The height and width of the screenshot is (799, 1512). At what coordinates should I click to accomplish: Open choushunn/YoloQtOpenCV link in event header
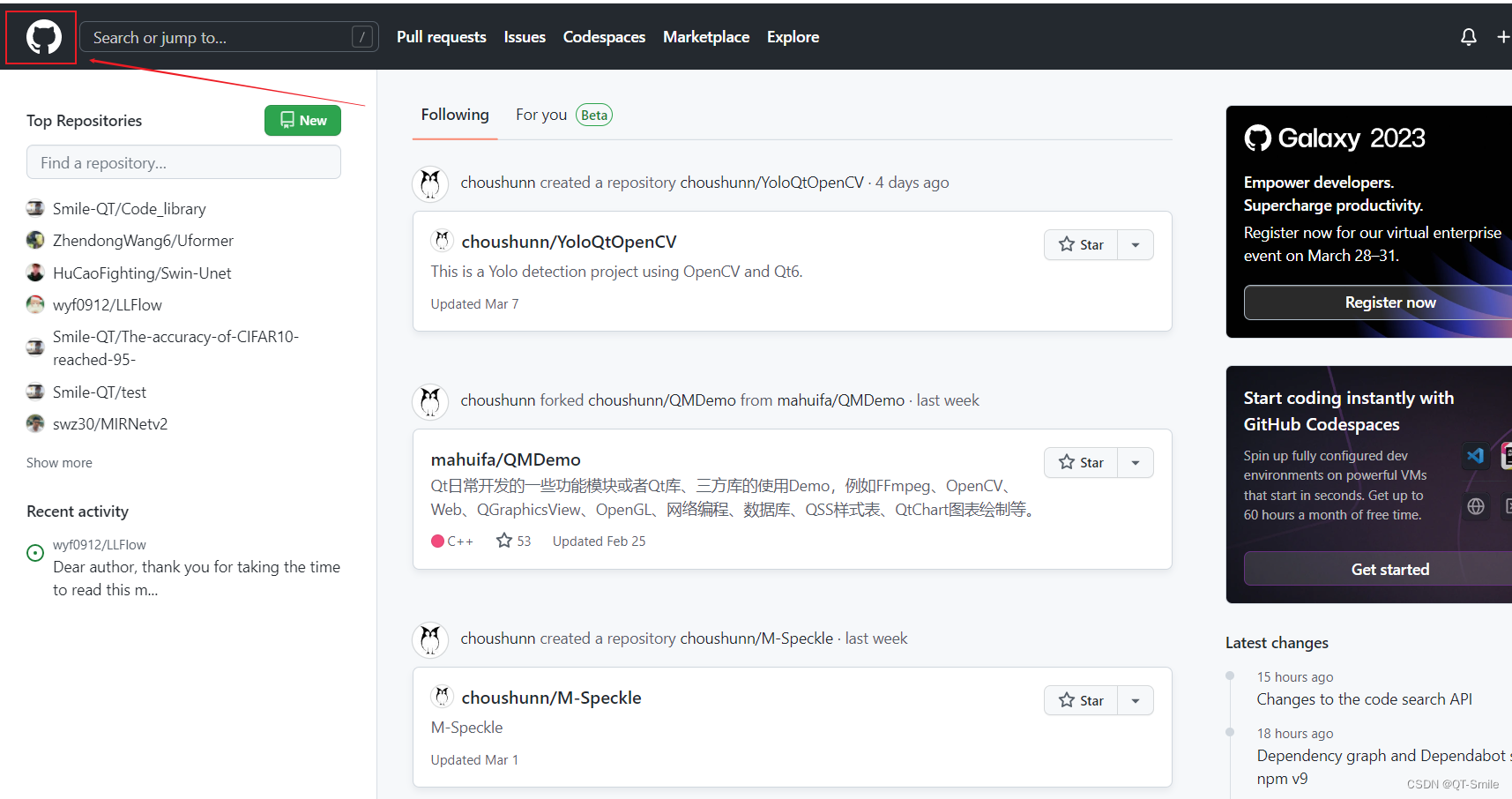pyautogui.click(x=771, y=183)
